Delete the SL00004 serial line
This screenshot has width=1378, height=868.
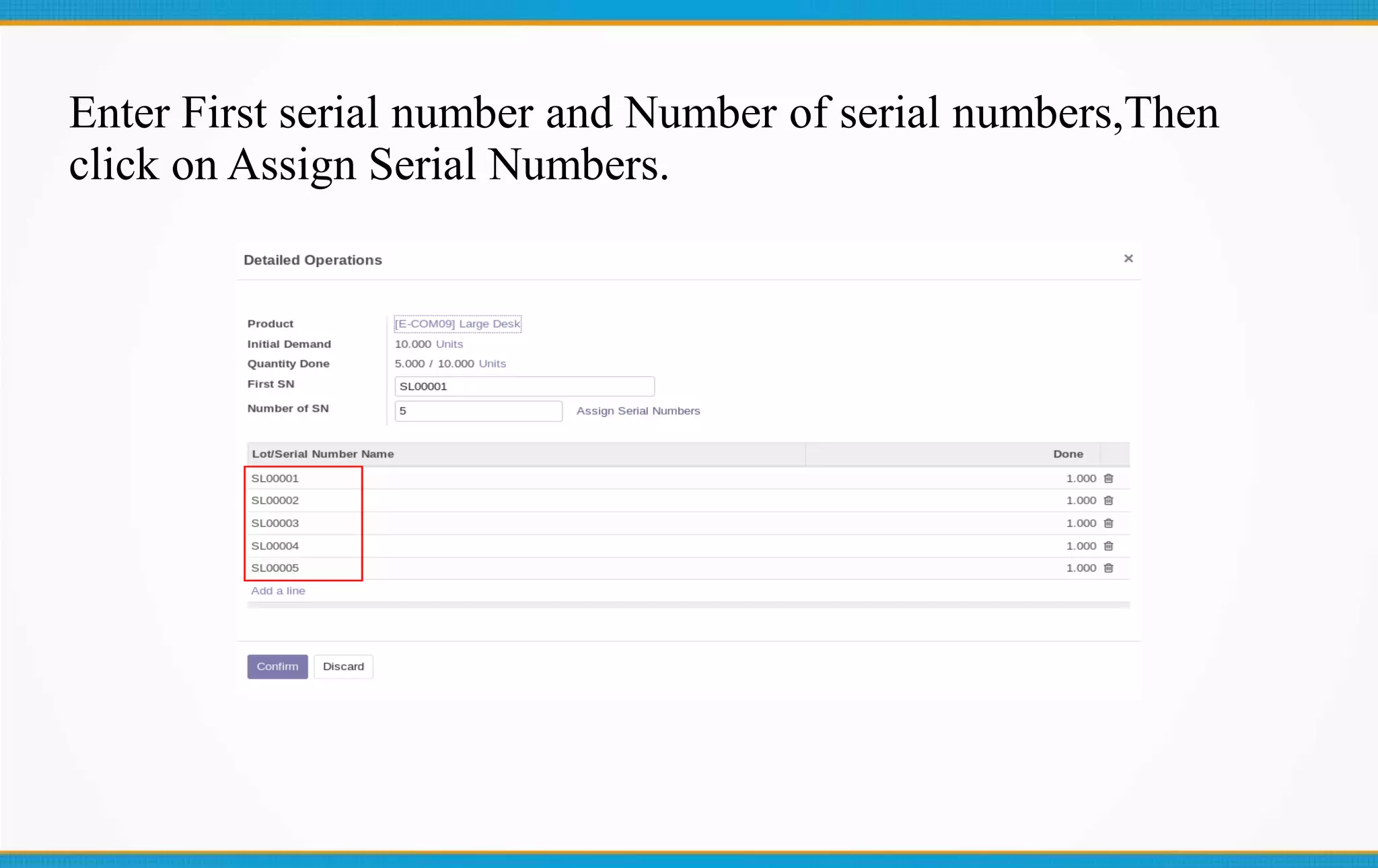tap(1108, 546)
